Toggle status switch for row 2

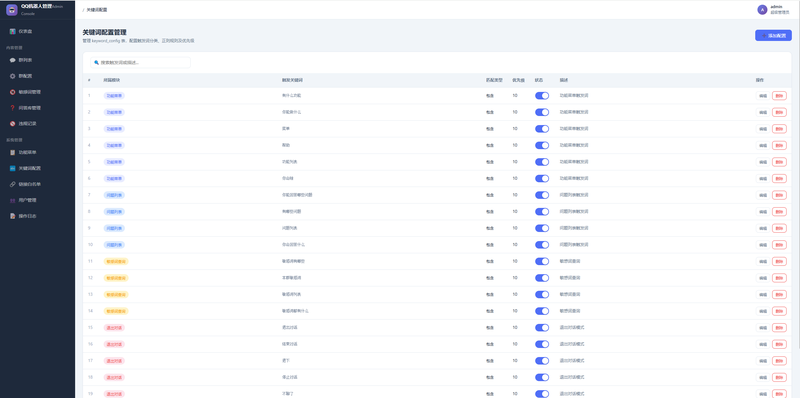pos(542,112)
